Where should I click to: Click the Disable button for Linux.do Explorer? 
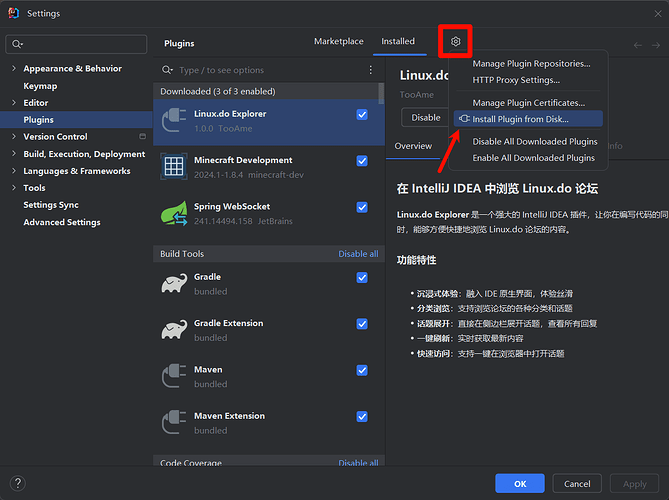[x=425, y=117]
